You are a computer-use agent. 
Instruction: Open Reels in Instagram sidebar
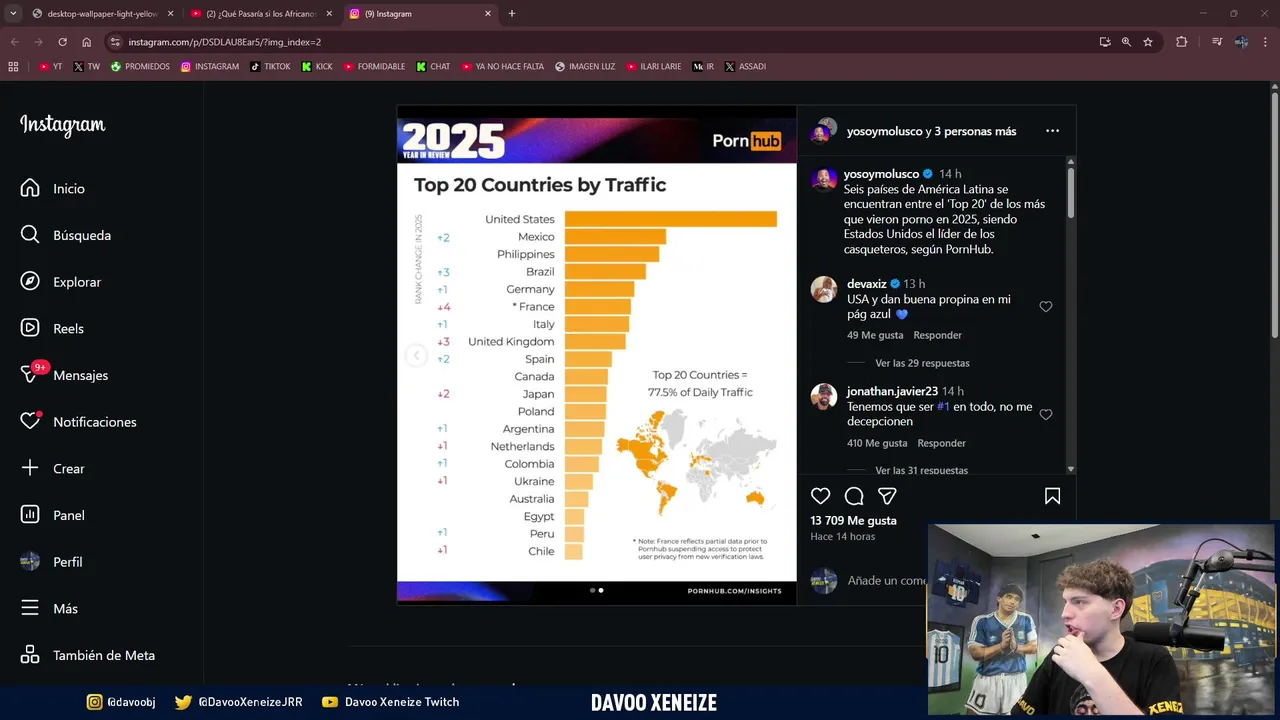click(x=52, y=329)
